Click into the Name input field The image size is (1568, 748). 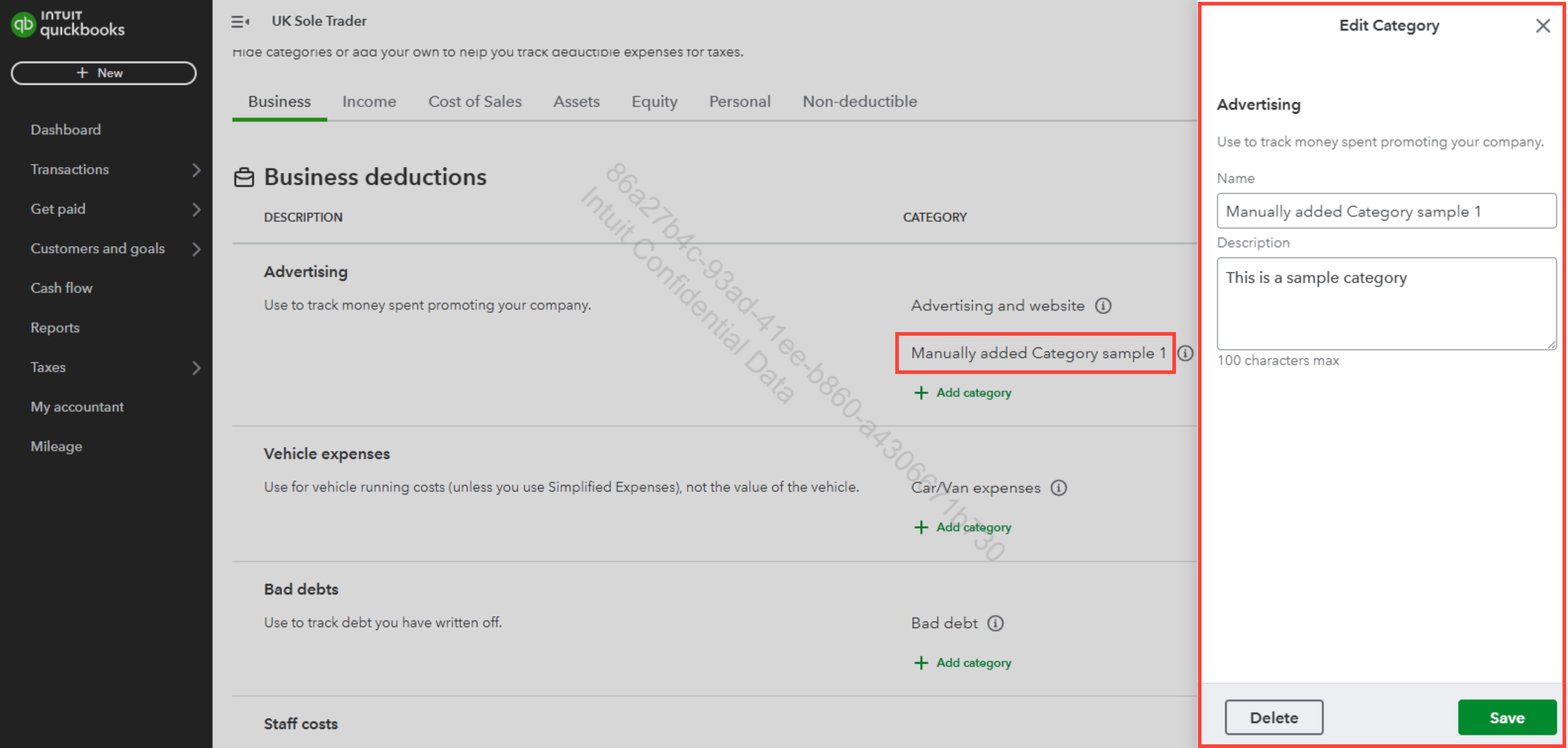point(1386,211)
